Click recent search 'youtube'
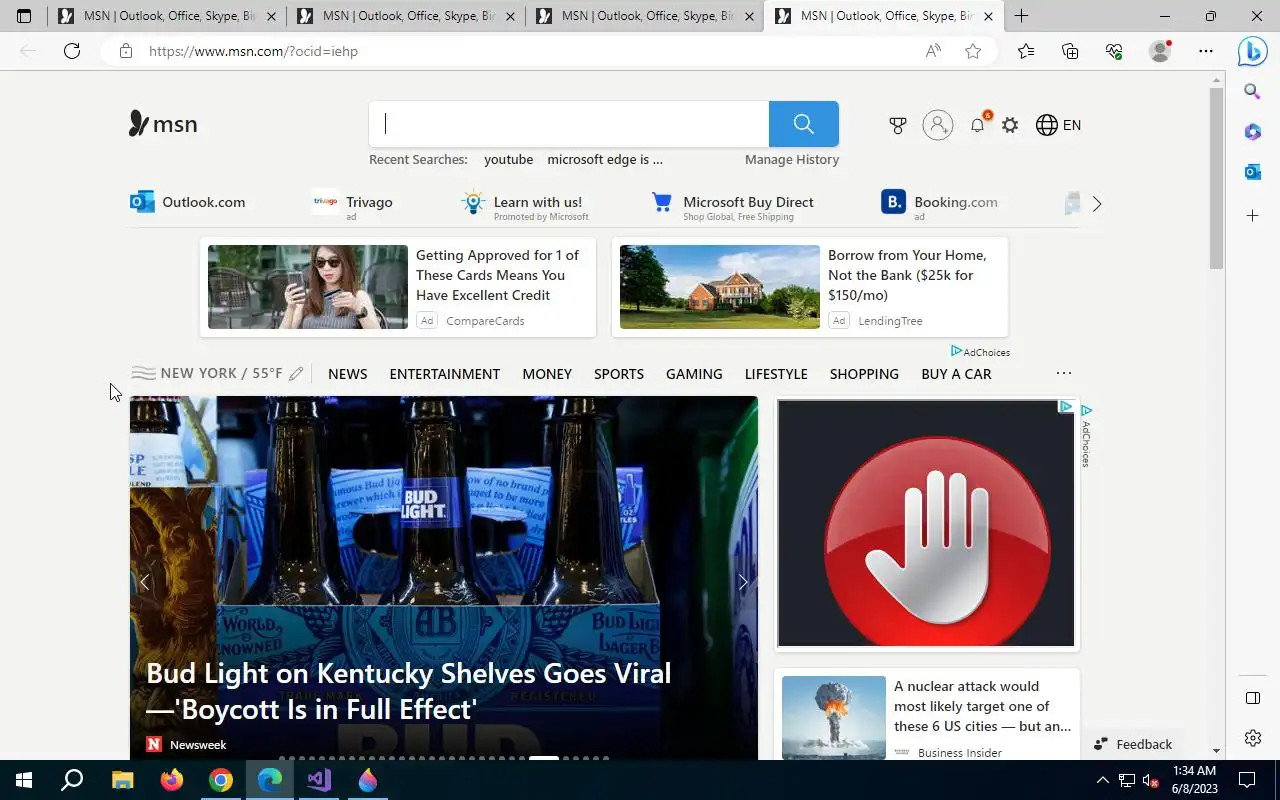The image size is (1280, 800). pyautogui.click(x=509, y=159)
